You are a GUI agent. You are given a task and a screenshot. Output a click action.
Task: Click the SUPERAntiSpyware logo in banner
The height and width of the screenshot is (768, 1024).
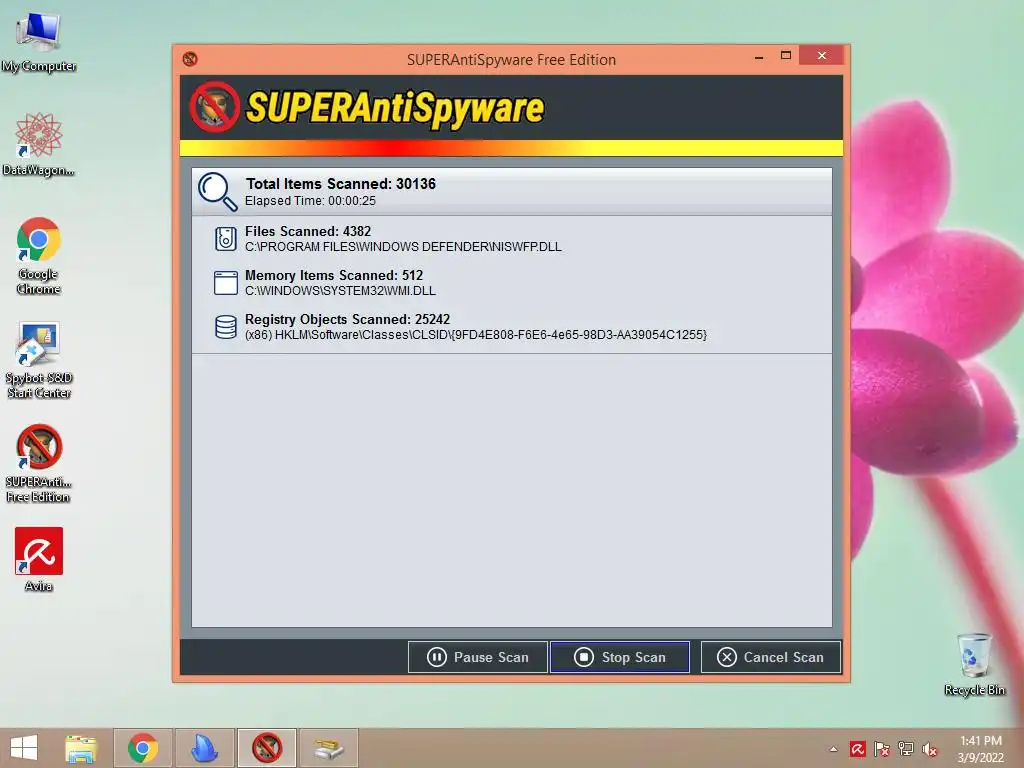pyautogui.click(x=367, y=107)
